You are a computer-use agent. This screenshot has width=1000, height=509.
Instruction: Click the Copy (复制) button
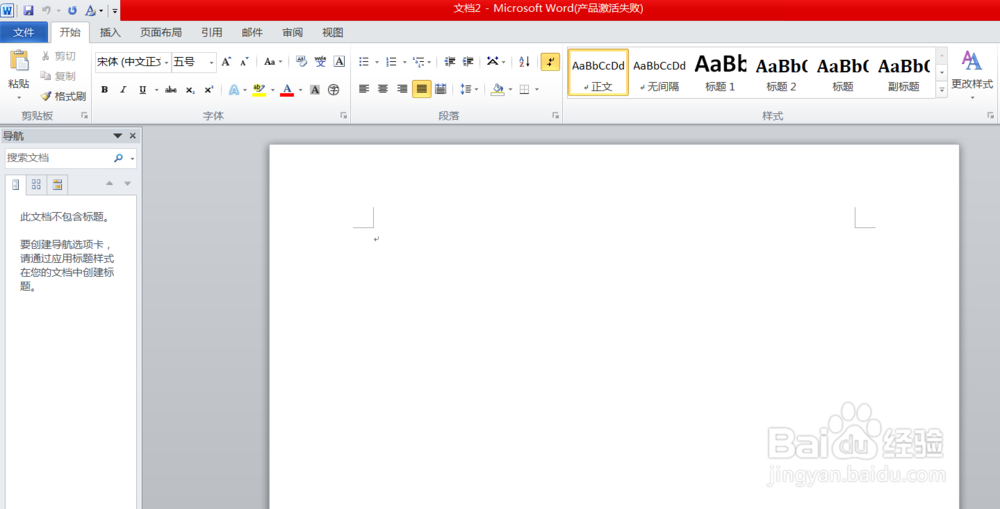coord(58,76)
